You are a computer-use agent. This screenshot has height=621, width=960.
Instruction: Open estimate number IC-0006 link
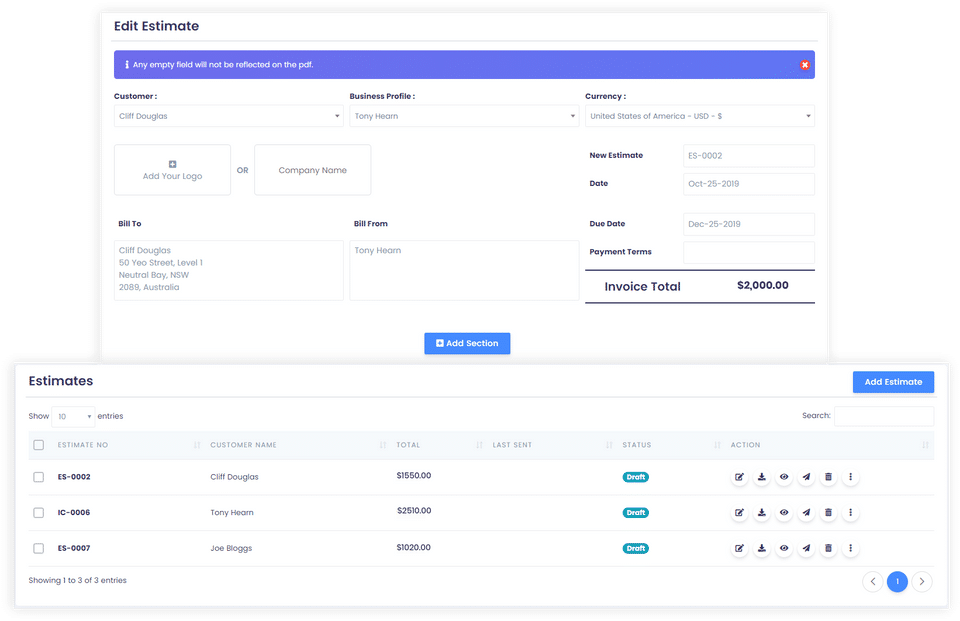(74, 513)
